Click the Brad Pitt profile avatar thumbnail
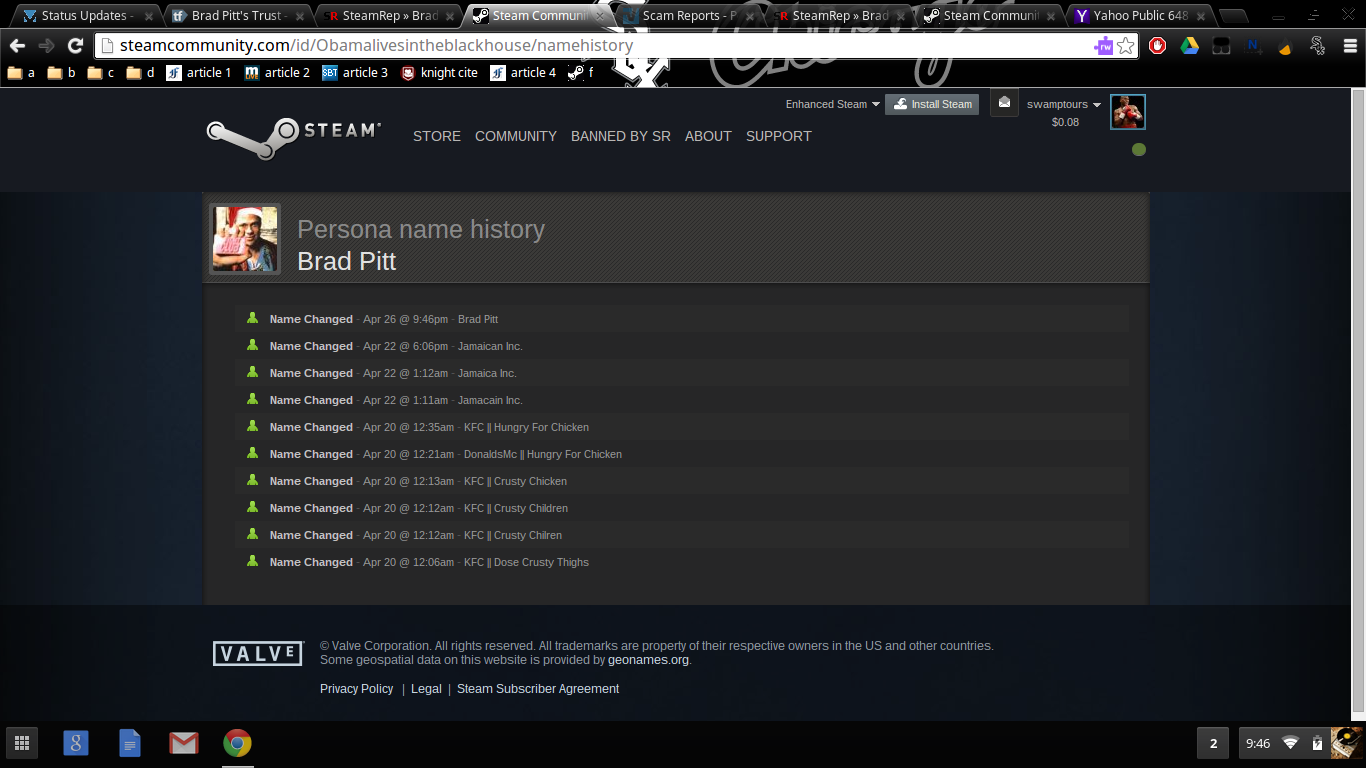Screen dimensions: 1366x768 [245, 239]
